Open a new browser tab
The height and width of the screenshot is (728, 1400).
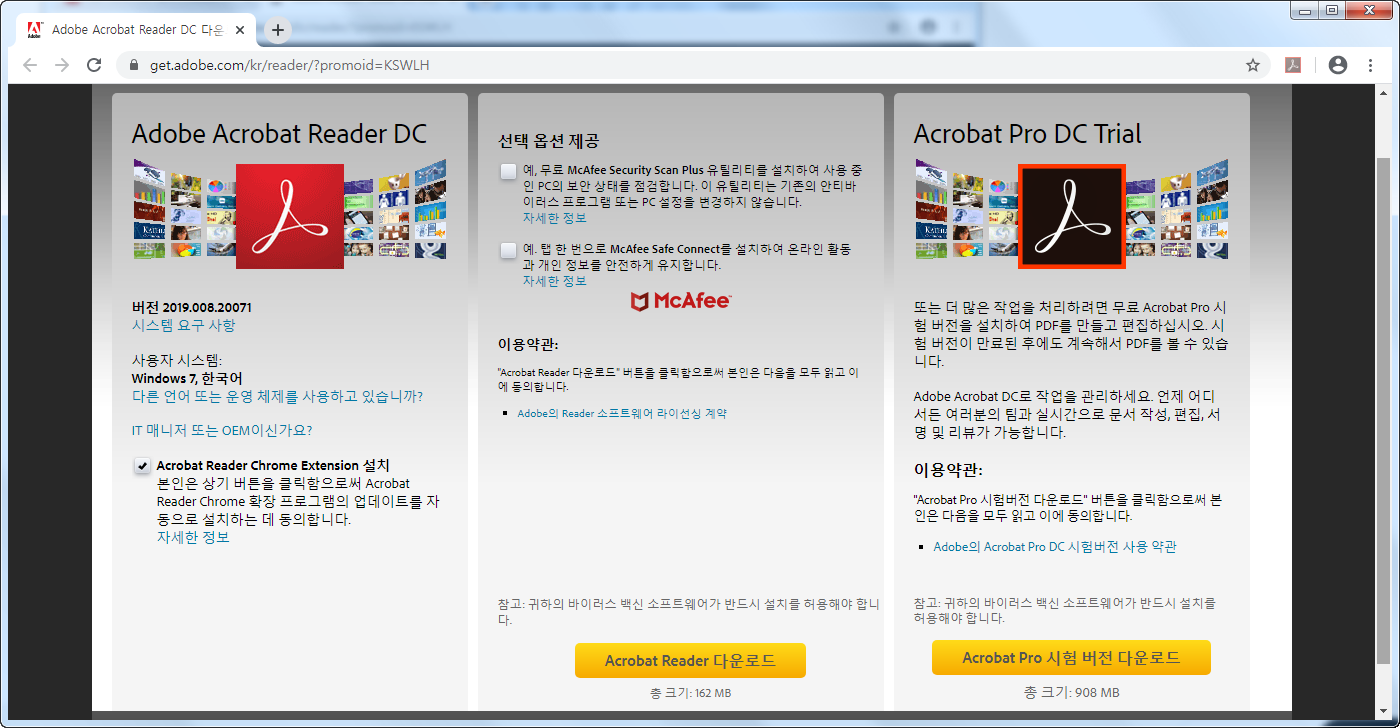tap(278, 30)
